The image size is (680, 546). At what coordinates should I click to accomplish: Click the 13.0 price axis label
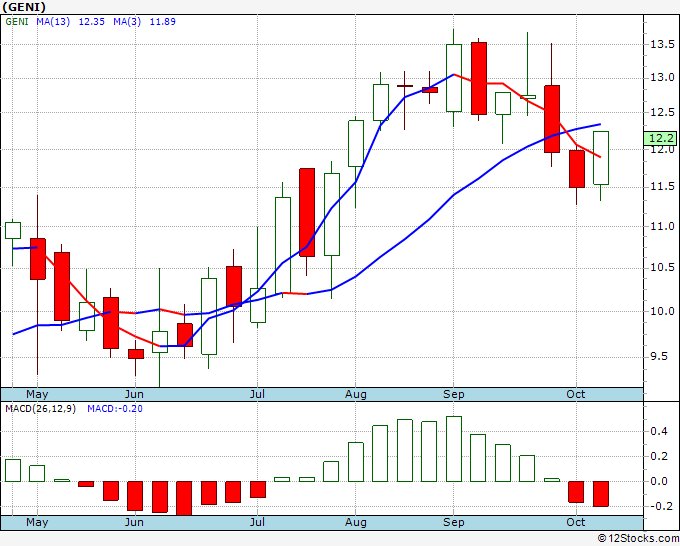[662, 78]
